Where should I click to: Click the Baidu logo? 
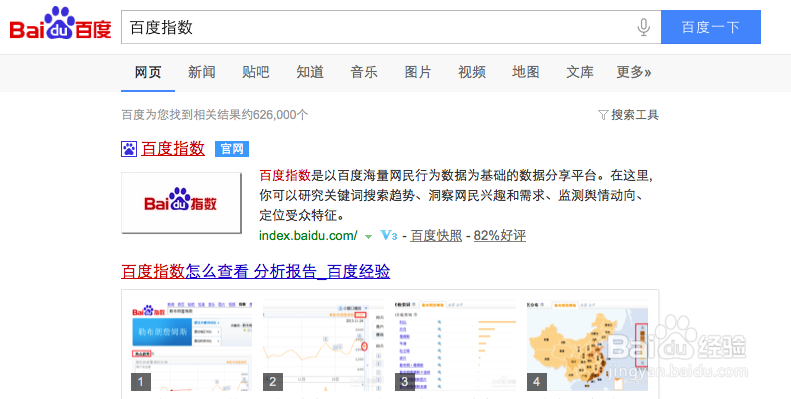pyautogui.click(x=61, y=24)
